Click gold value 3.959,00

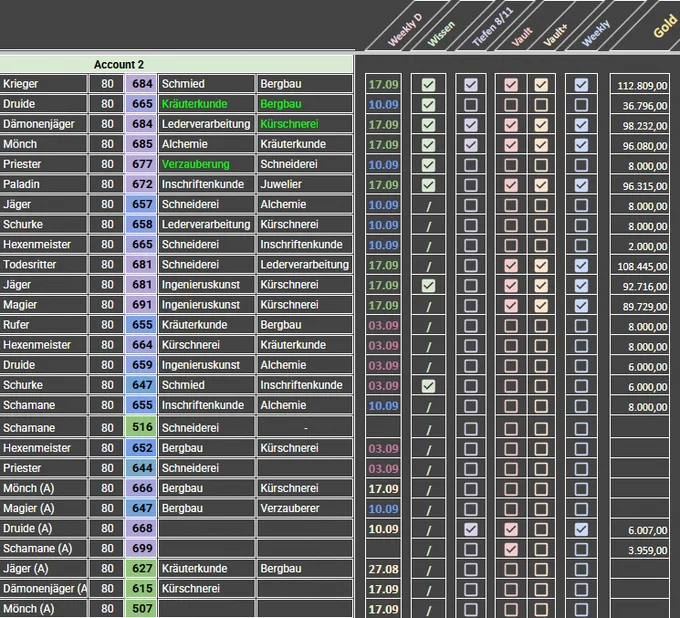pos(640,550)
